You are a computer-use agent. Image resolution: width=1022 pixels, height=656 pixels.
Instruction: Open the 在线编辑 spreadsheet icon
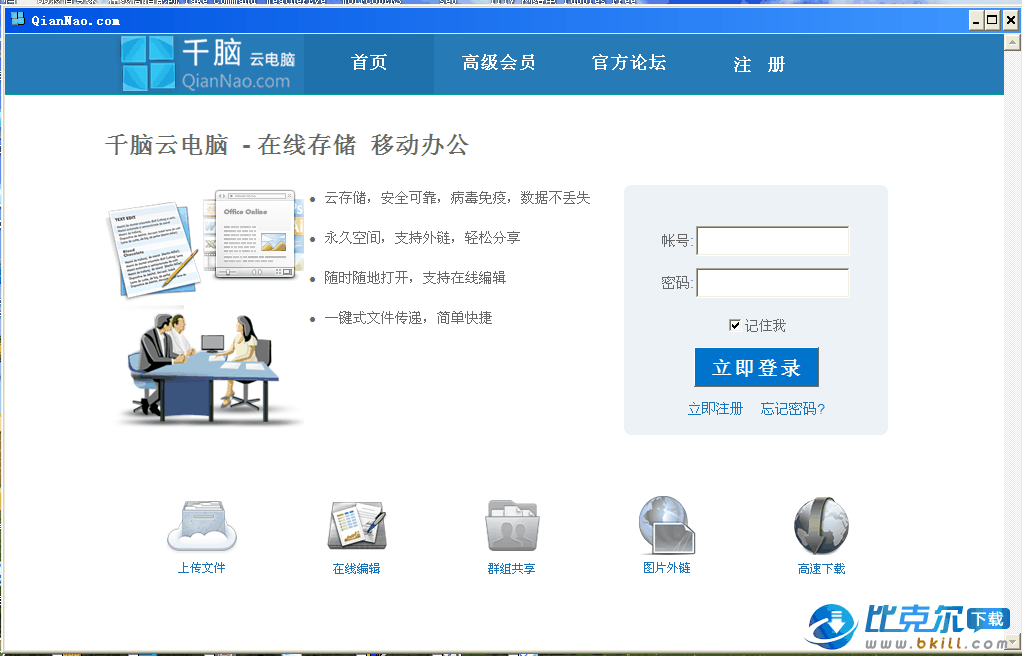click(x=357, y=527)
